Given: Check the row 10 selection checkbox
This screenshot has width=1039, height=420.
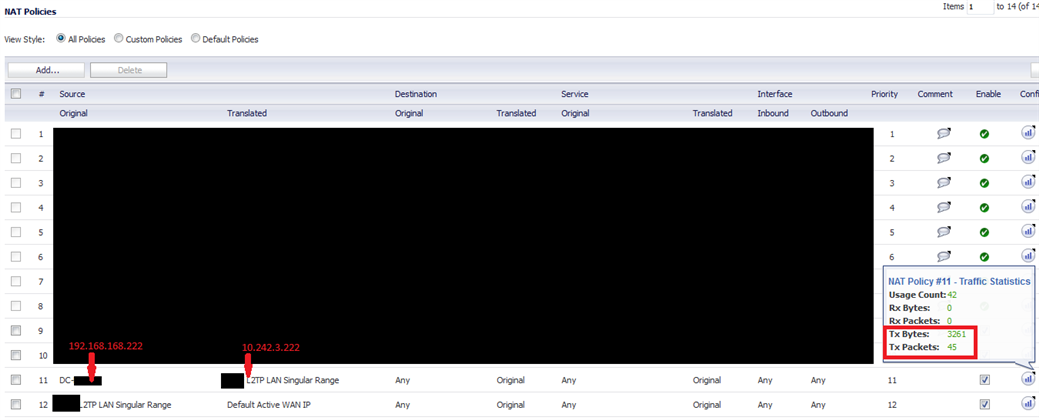Looking at the screenshot, I should click(16, 354).
